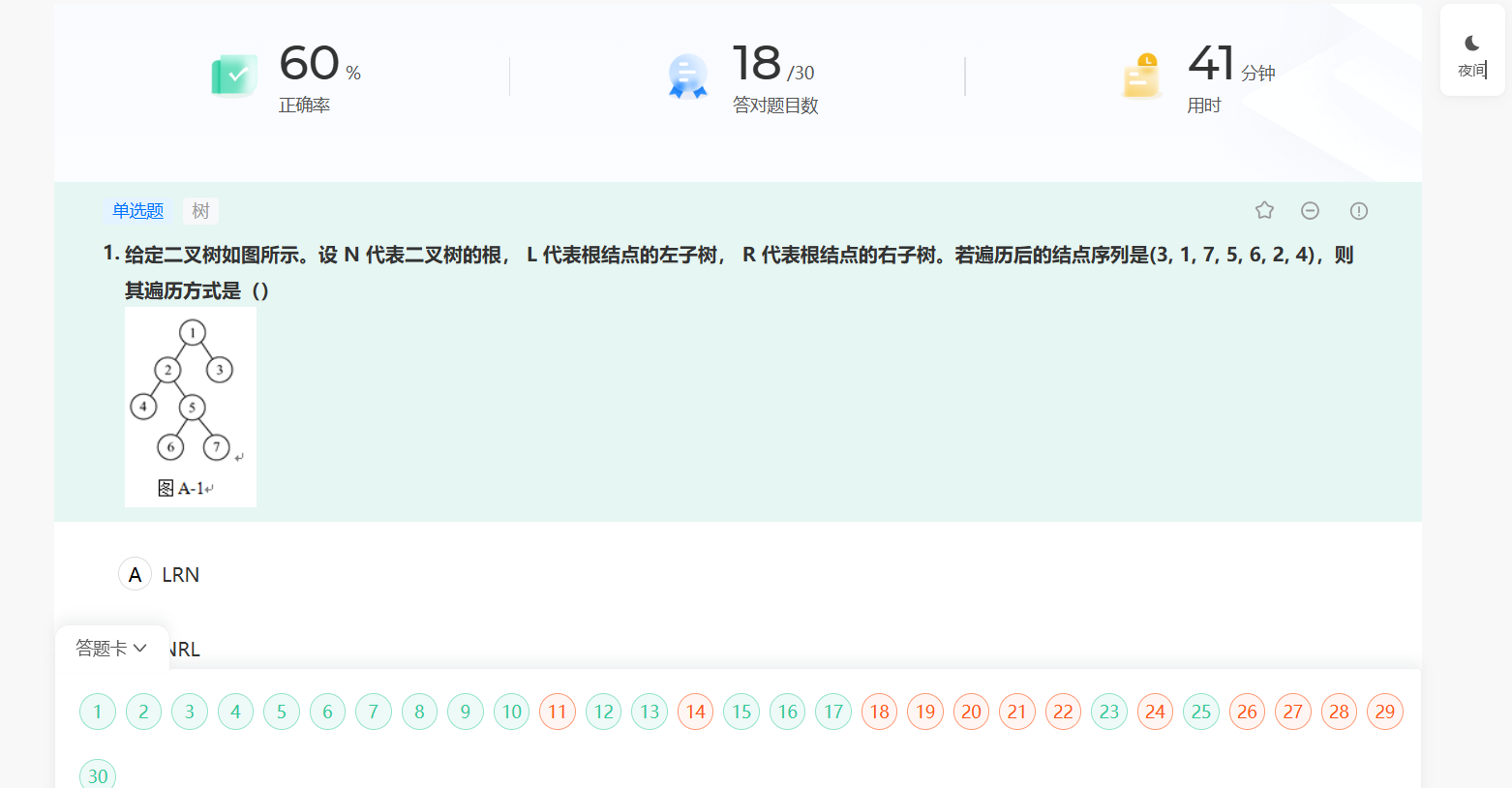Jump to question 7 in answer card
1512x788 pixels.
click(x=374, y=712)
